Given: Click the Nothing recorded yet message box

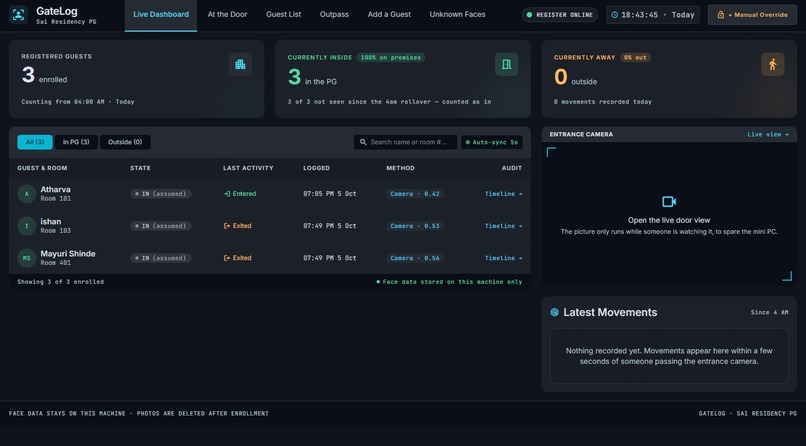Looking at the screenshot, I should point(669,356).
